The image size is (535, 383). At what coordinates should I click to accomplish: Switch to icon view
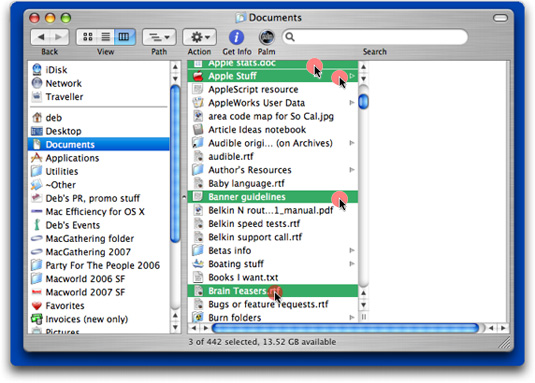tap(88, 37)
